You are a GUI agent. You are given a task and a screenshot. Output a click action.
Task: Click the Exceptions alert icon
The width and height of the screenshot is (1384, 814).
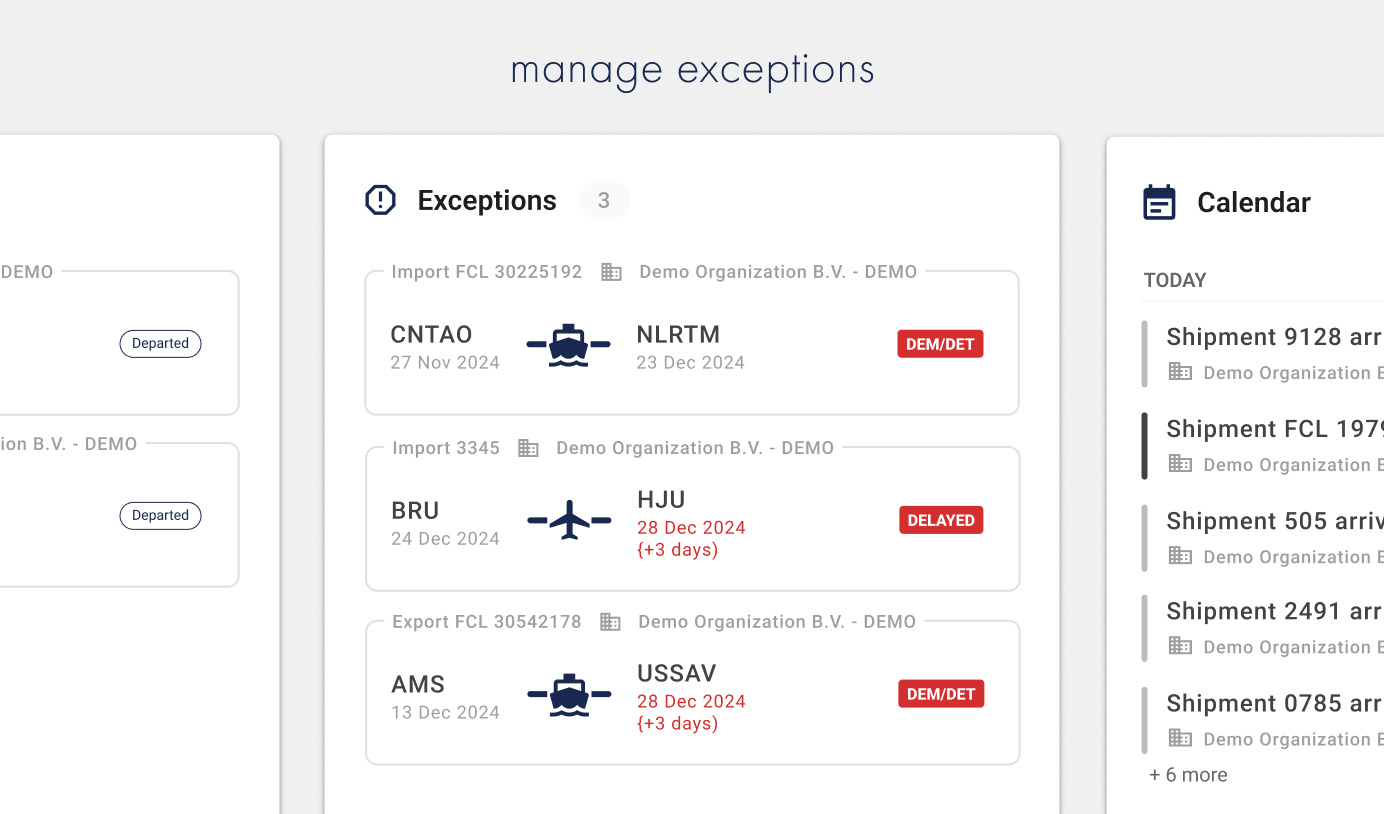[380, 200]
